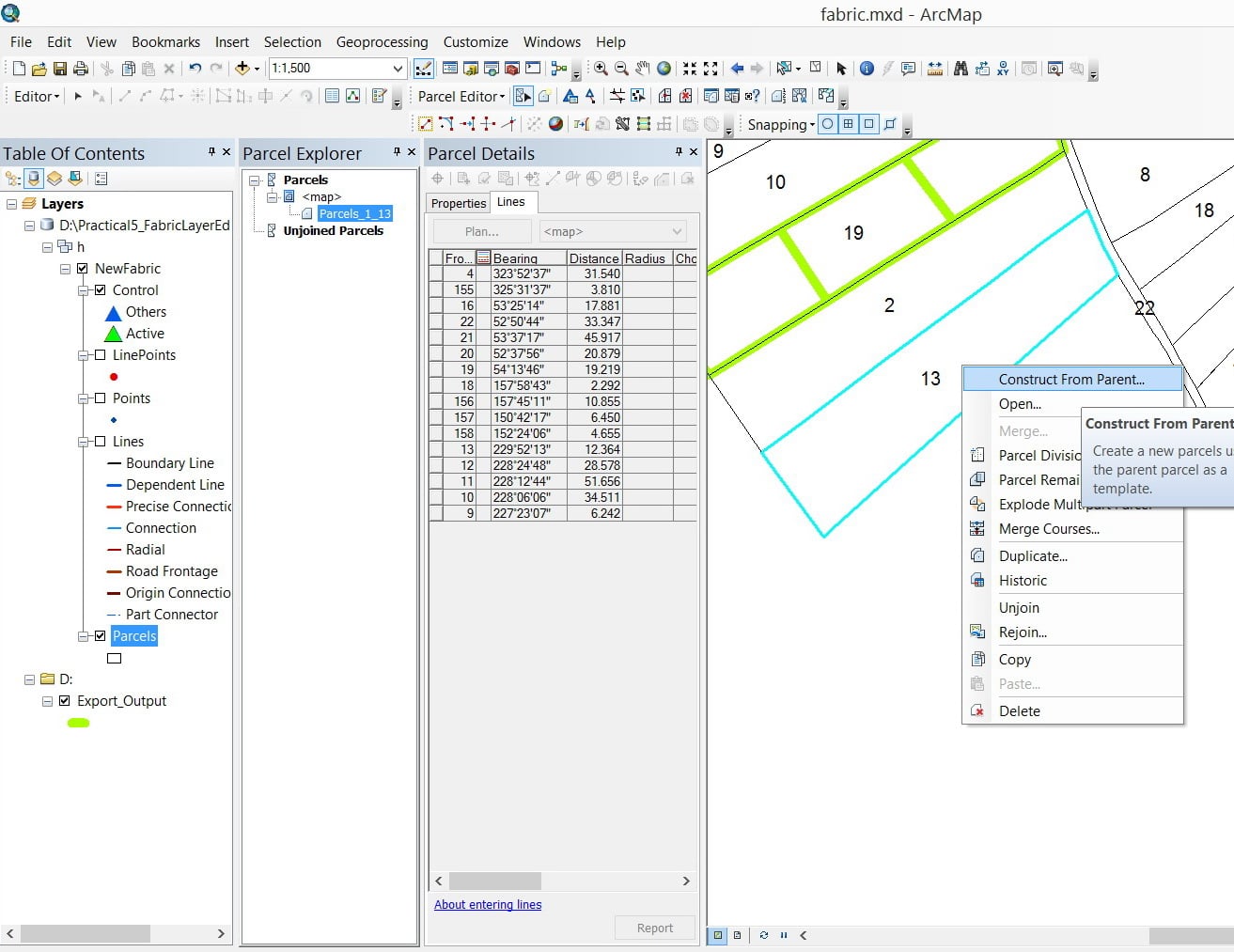
Task: Open the Snapping dropdown menu
Action: [781, 124]
